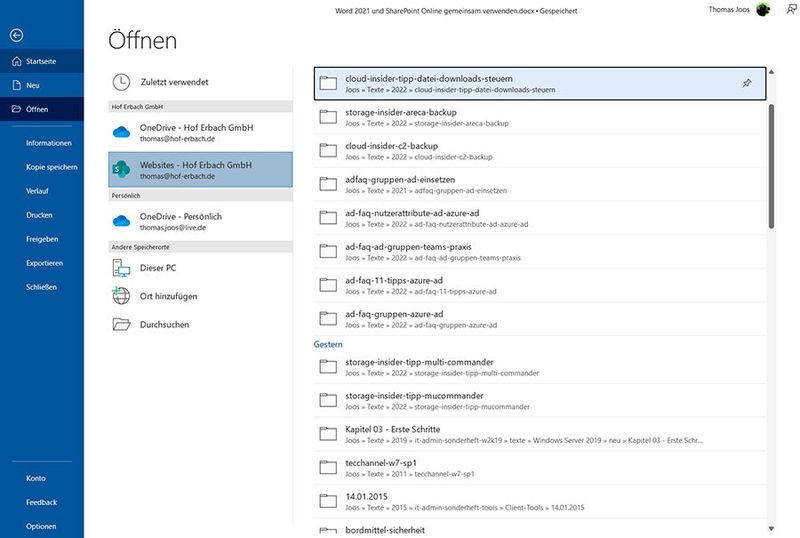
Task: Open Thomas Joos account avatar
Action: (x=763, y=10)
